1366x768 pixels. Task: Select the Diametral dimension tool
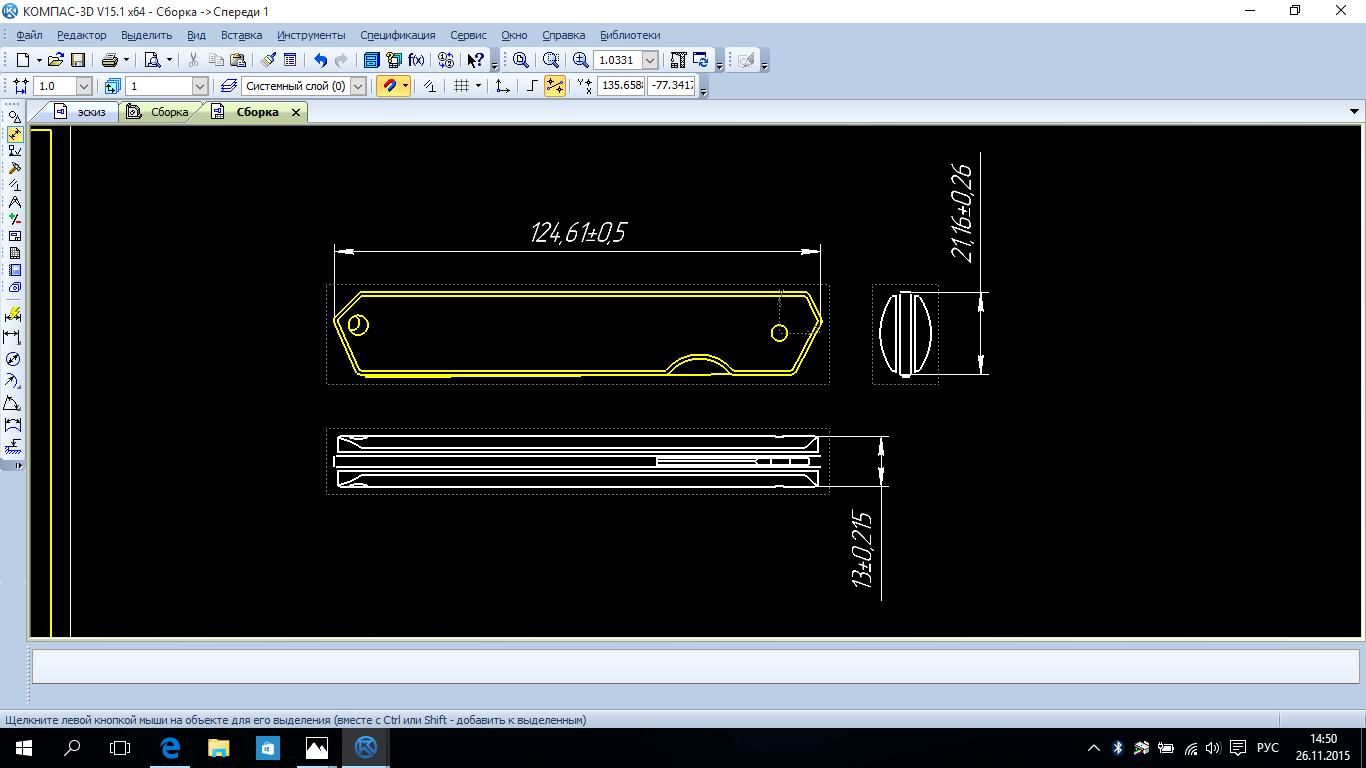pyautogui.click(x=14, y=359)
